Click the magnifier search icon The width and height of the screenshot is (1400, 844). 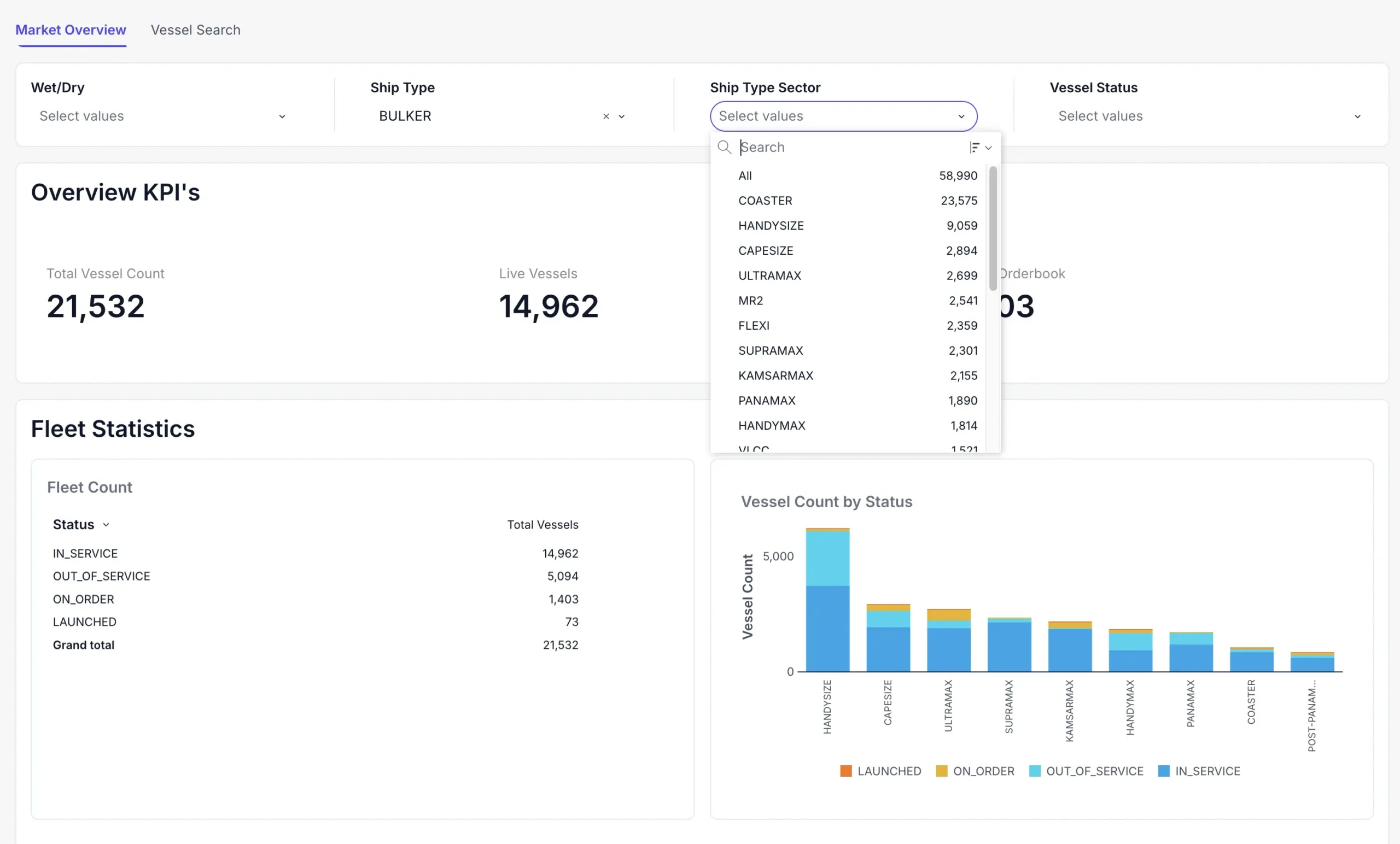click(724, 147)
